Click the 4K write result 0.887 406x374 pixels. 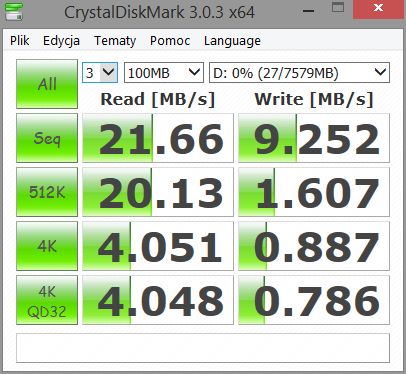click(314, 246)
